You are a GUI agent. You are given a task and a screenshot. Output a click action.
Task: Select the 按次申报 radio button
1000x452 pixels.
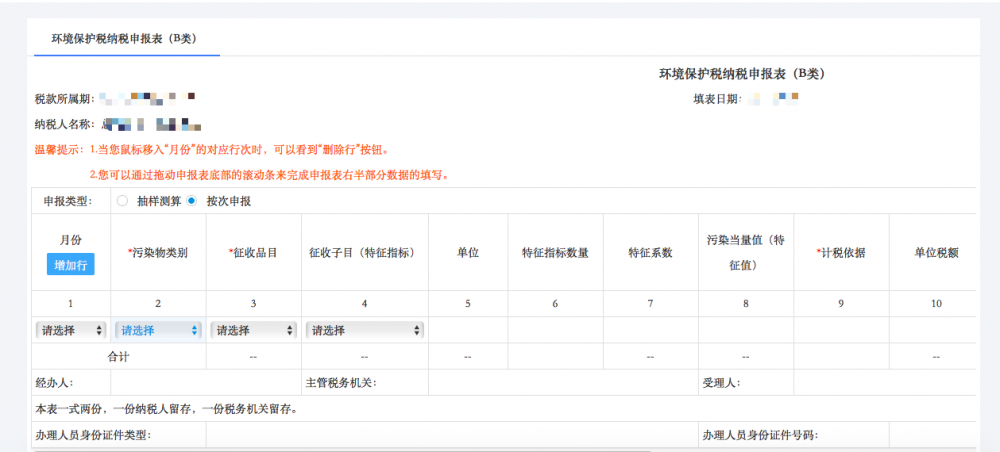tap(192, 201)
